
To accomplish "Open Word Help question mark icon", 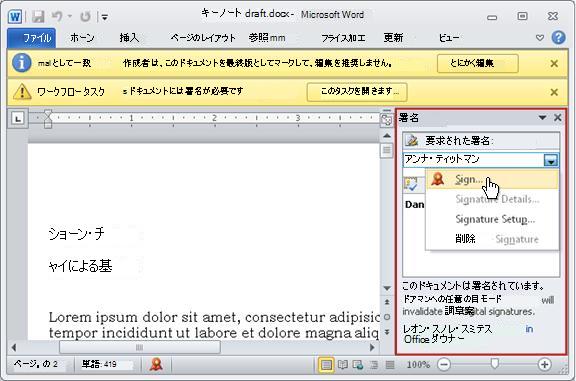I will click(558, 37).
